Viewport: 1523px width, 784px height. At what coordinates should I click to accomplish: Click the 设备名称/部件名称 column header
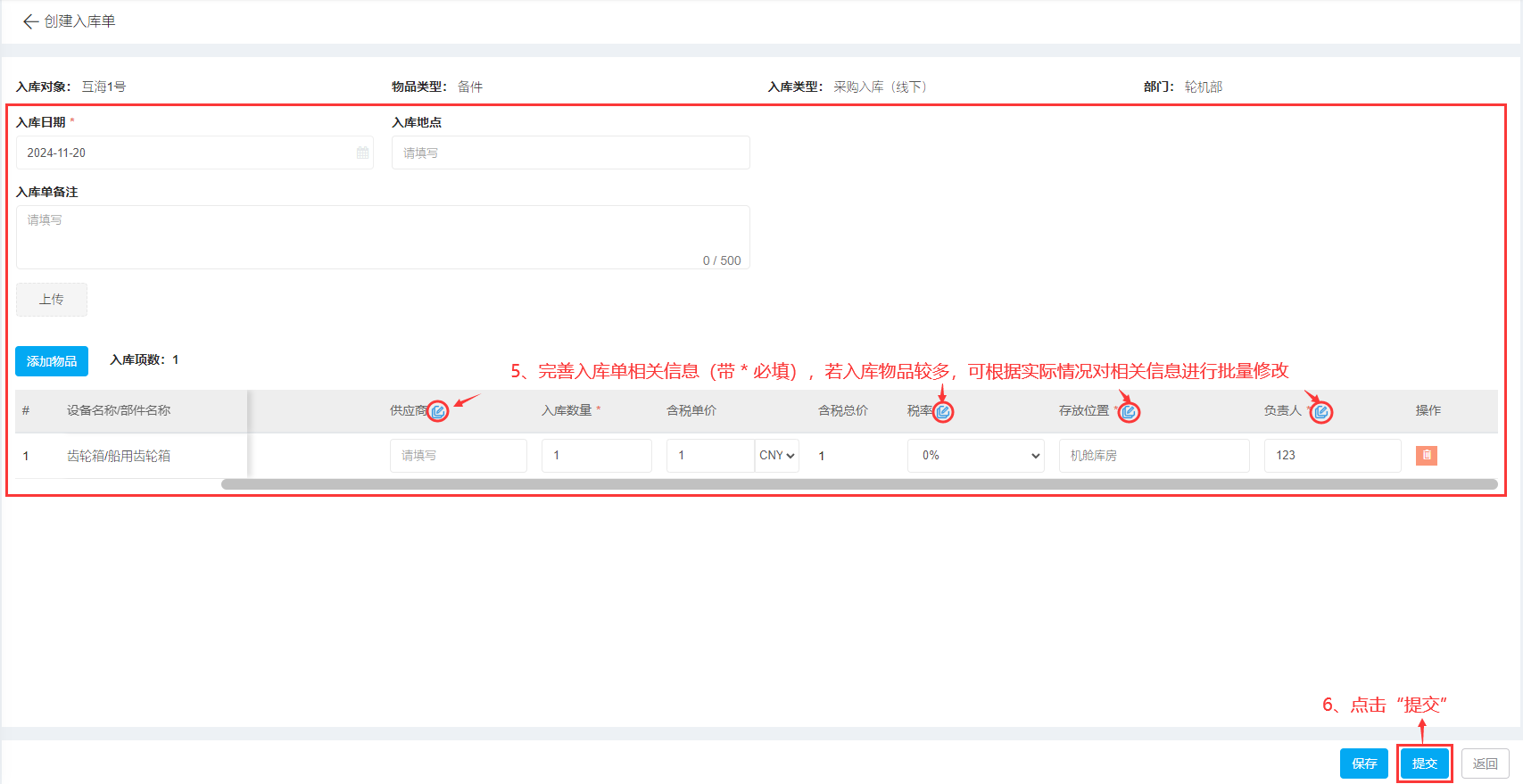coord(119,410)
